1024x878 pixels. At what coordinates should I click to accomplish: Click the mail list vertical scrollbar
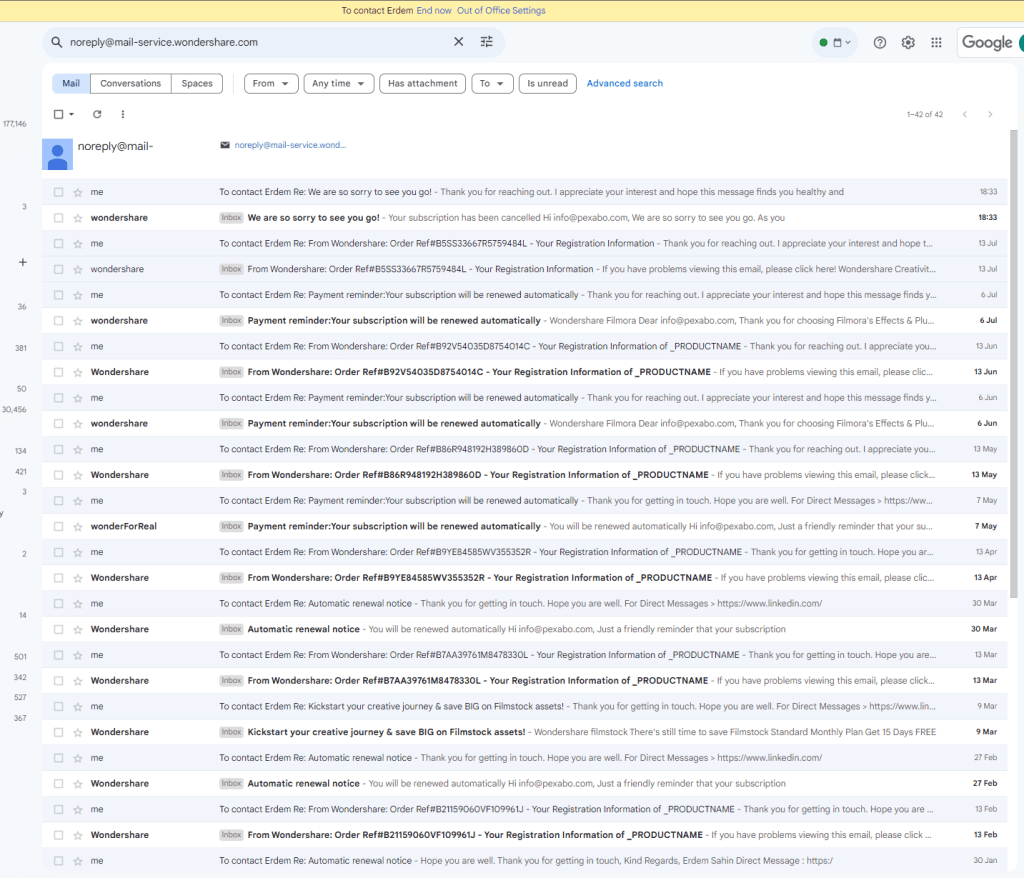1014,363
